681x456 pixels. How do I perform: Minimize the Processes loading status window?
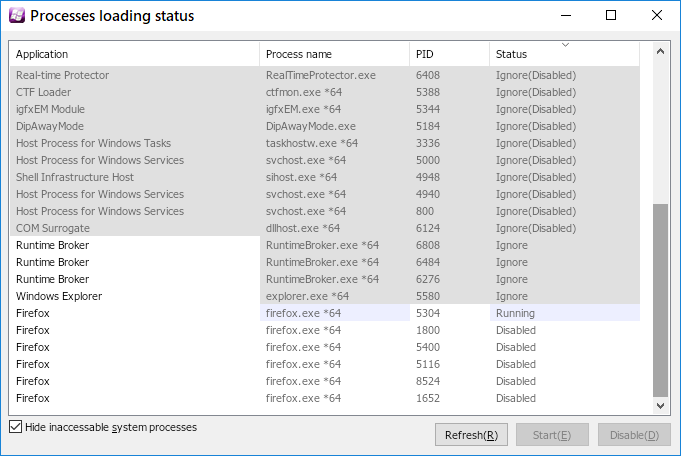pos(565,16)
